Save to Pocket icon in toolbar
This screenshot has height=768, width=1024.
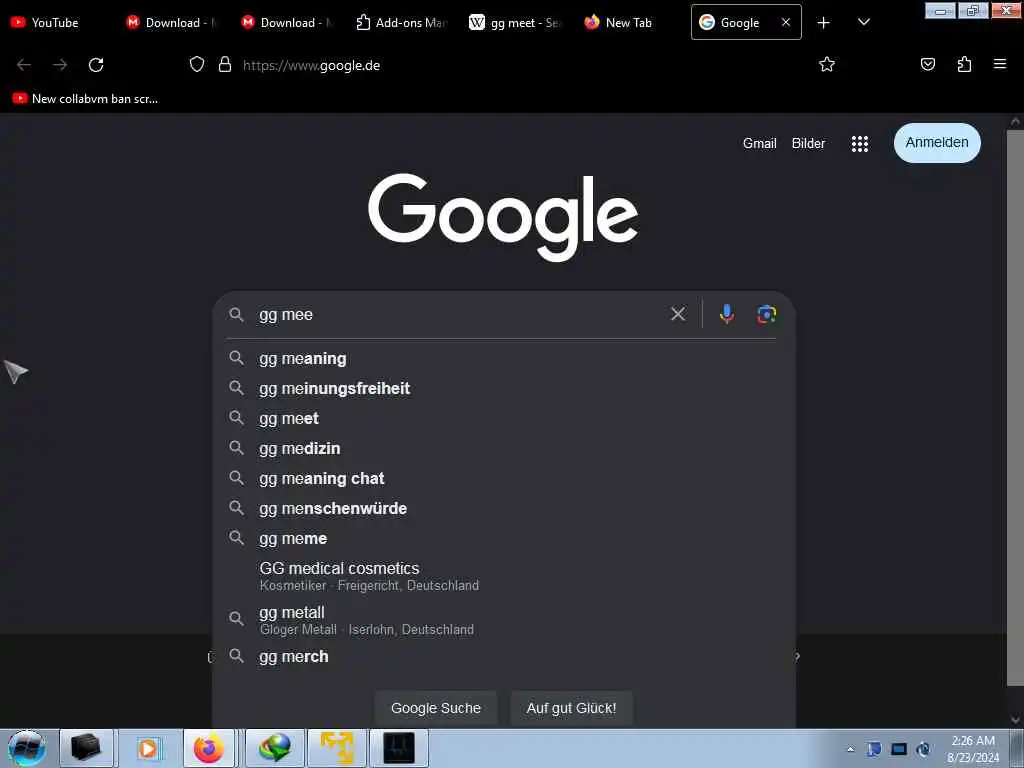927,64
